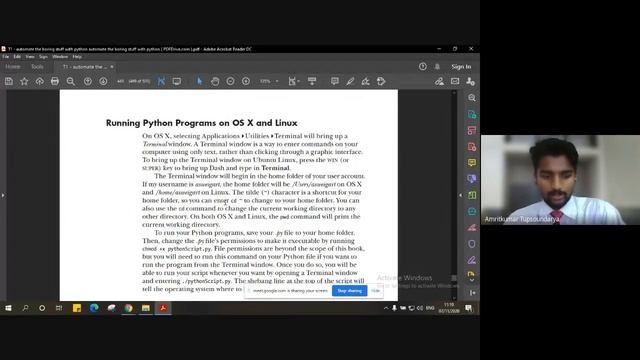The height and width of the screenshot is (360, 640).
Task: Open the Help menu
Action: point(77,57)
